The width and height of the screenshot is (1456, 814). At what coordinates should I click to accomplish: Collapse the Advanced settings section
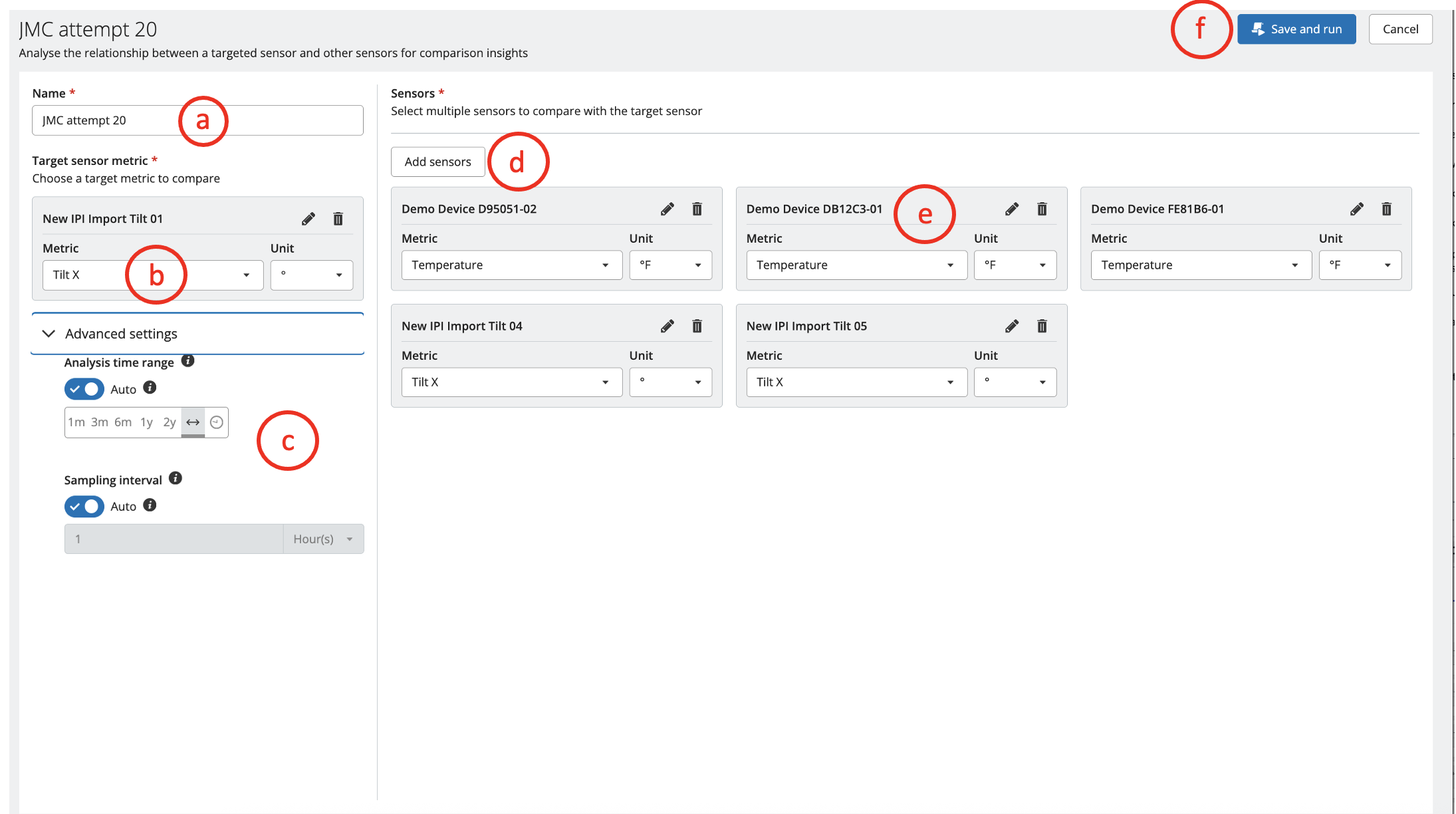(x=49, y=333)
